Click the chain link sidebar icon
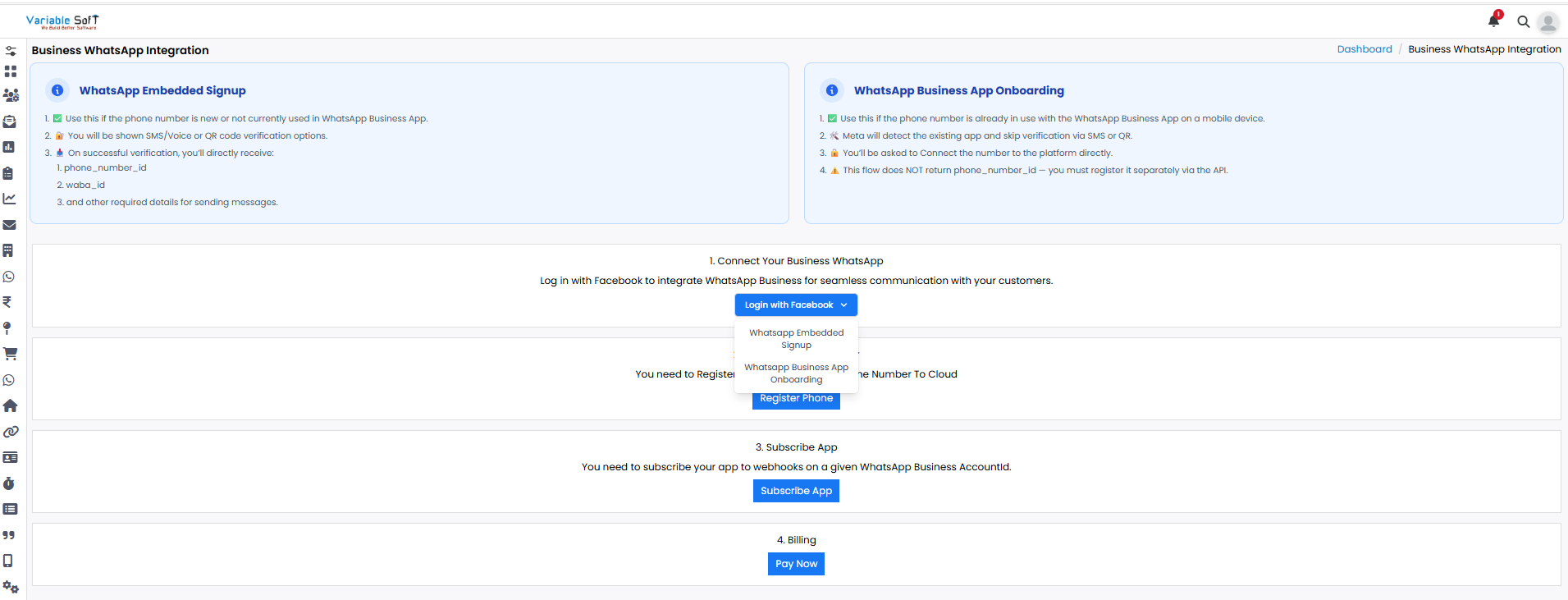This screenshot has width=1568, height=600. pos(10,432)
